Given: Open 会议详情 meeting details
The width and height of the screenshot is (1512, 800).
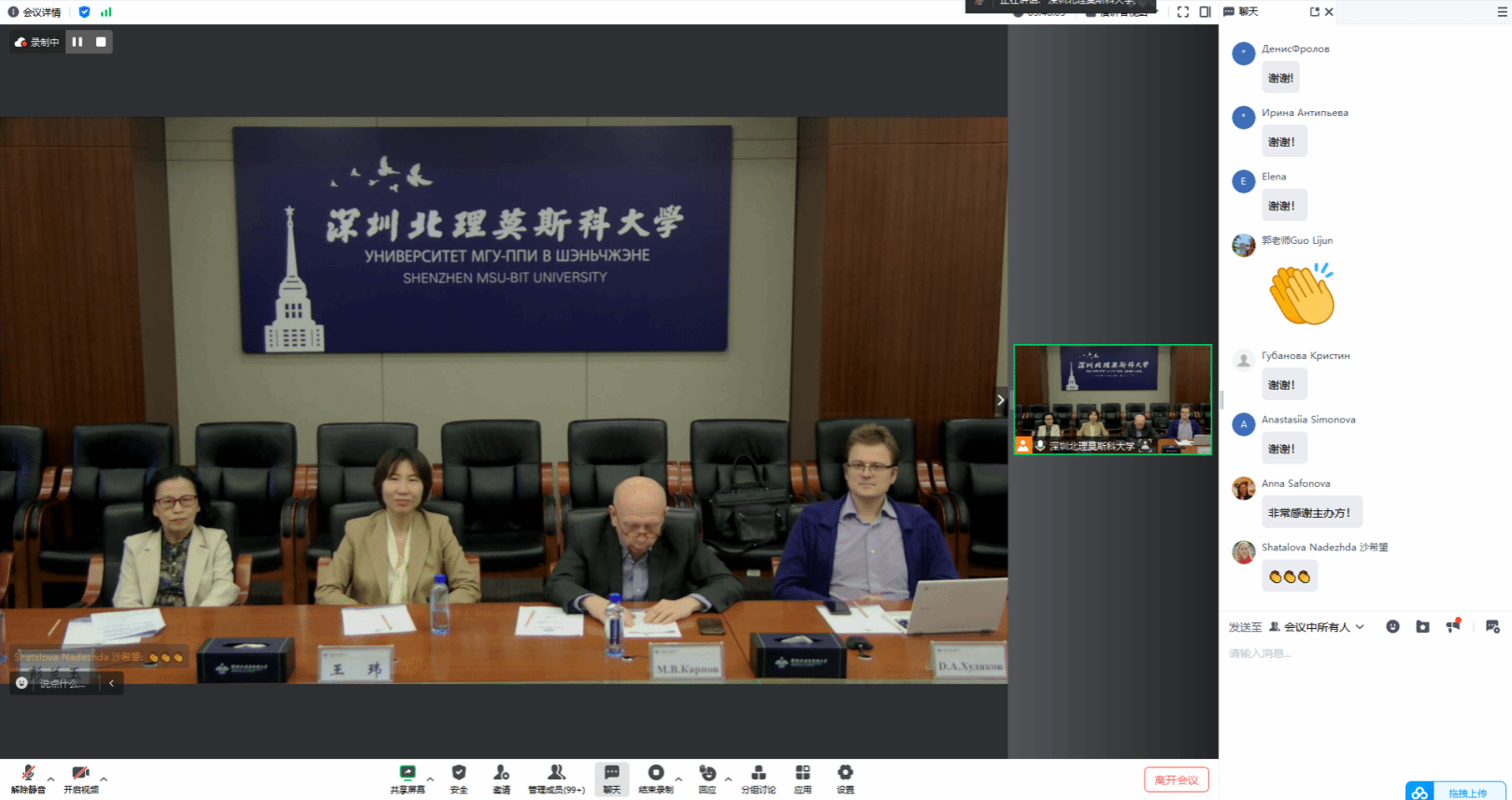Looking at the screenshot, I should (x=36, y=12).
